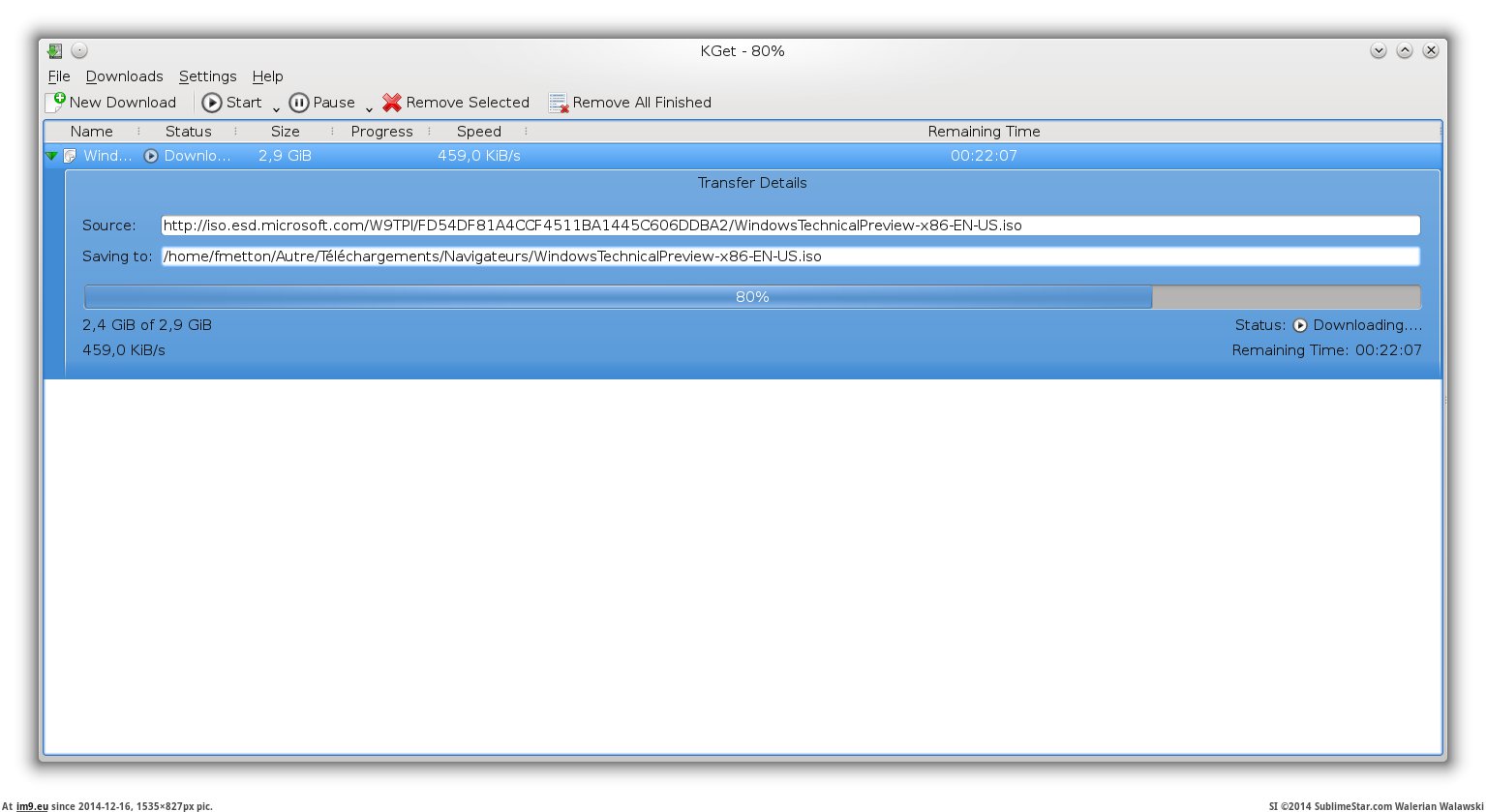Open the File menu
Image resolution: width=1486 pixels, height=812 pixels.
pos(58,76)
